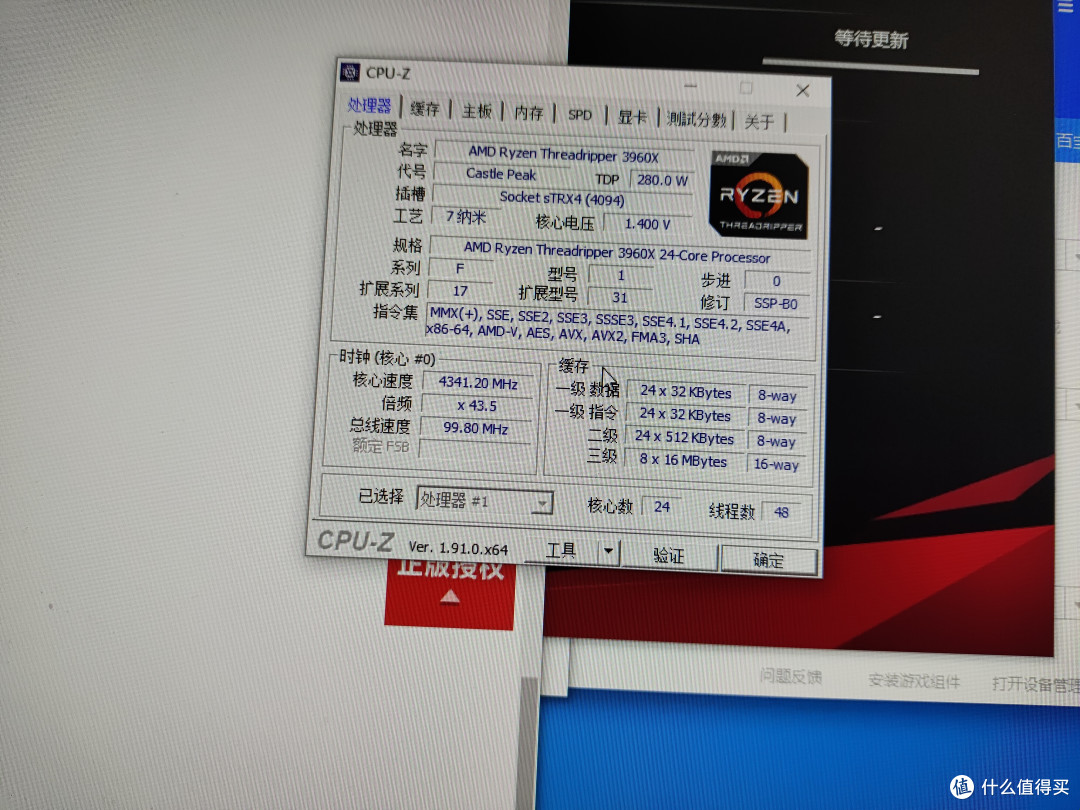
Task: Open the 关于 tab
Action: pos(759,122)
